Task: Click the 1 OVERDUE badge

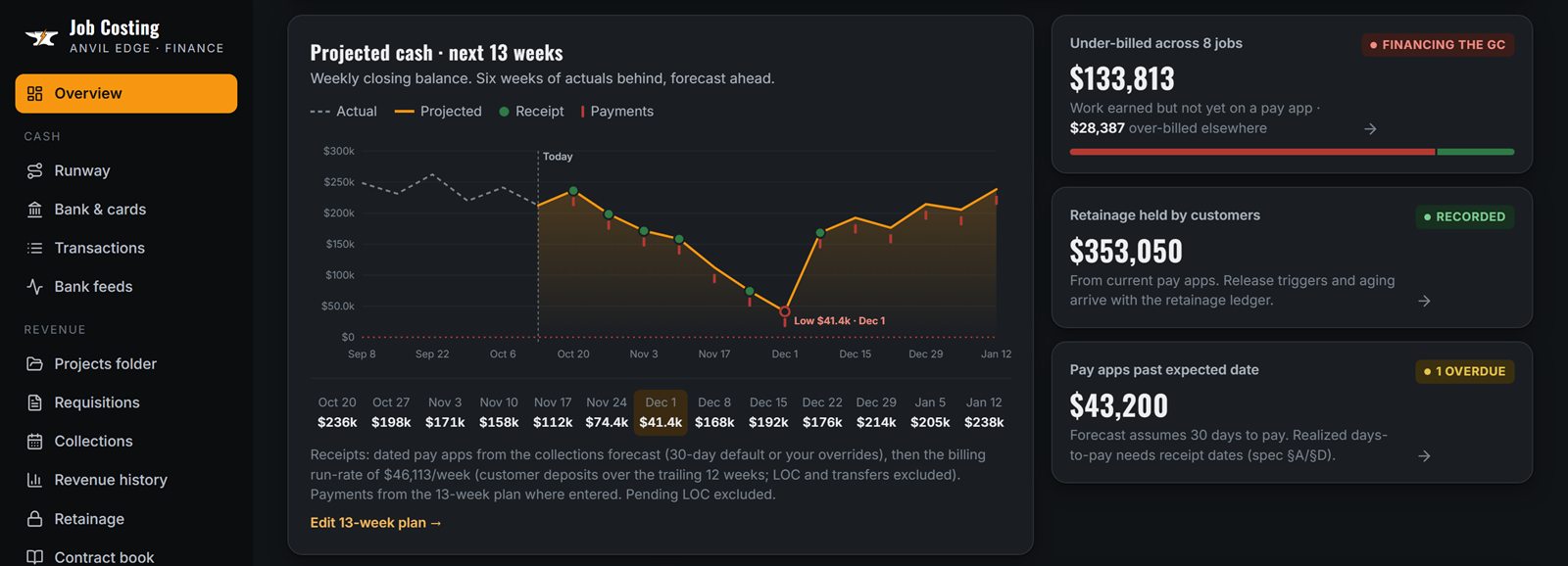Action: click(x=1464, y=372)
